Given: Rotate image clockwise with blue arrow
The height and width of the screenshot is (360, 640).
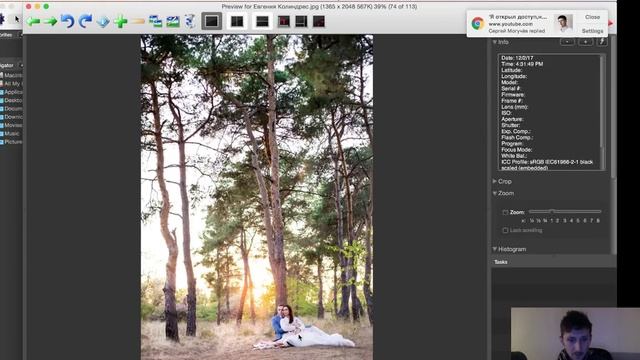Looking at the screenshot, I should pyautogui.click(x=85, y=21).
